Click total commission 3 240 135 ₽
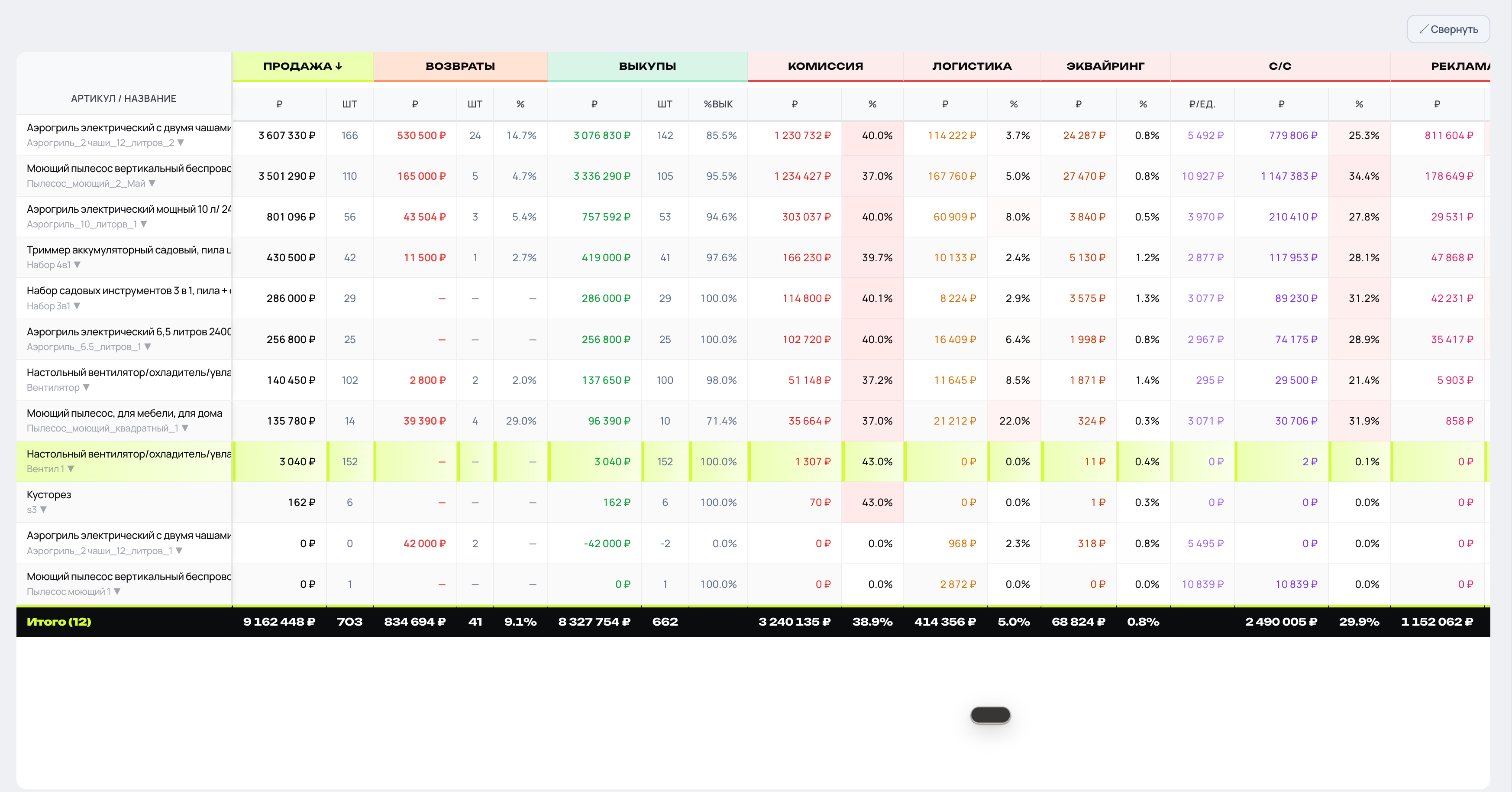The height and width of the screenshot is (792, 1512). (794, 622)
